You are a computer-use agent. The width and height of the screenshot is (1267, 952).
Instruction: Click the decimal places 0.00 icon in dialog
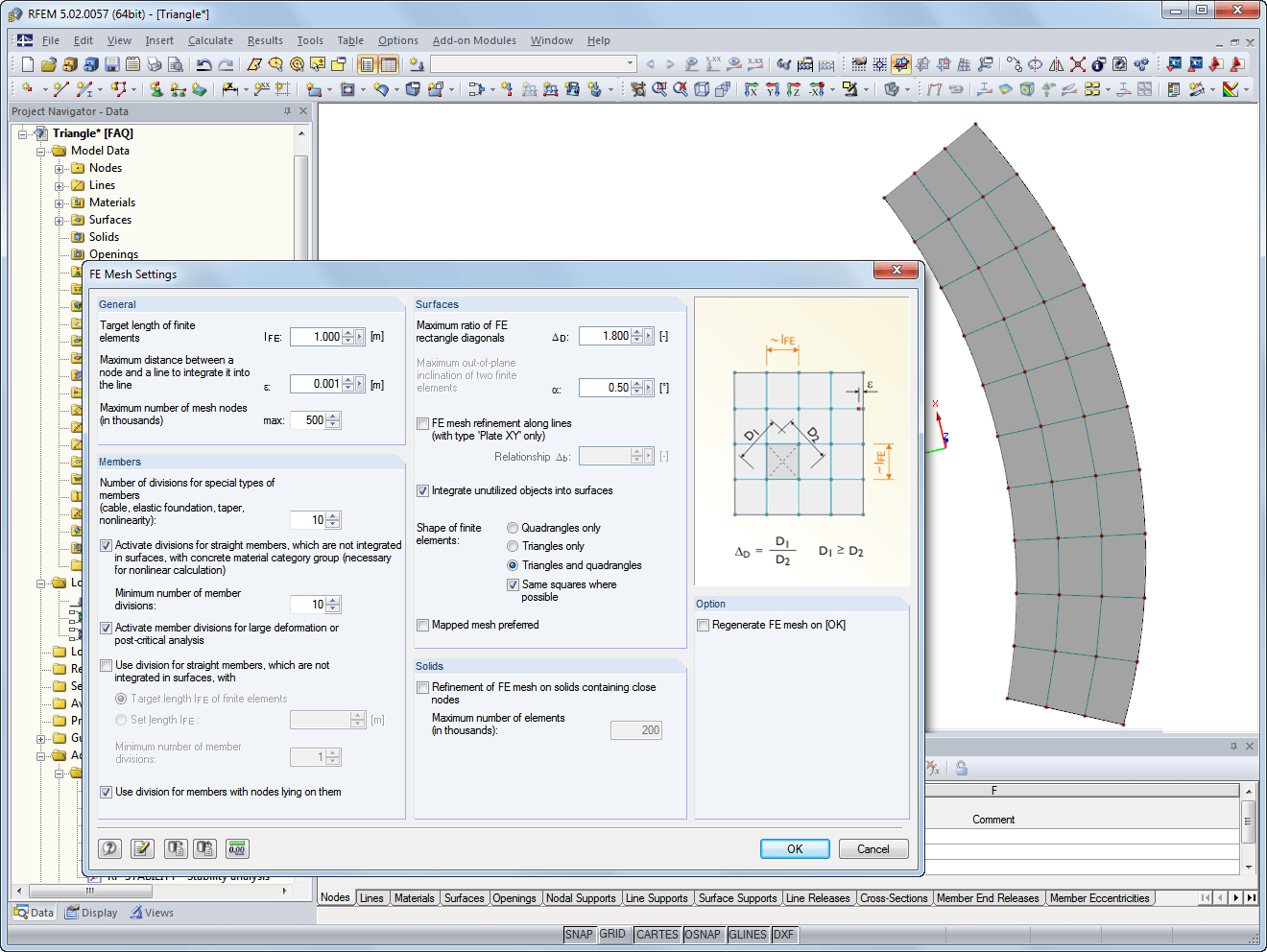click(236, 848)
